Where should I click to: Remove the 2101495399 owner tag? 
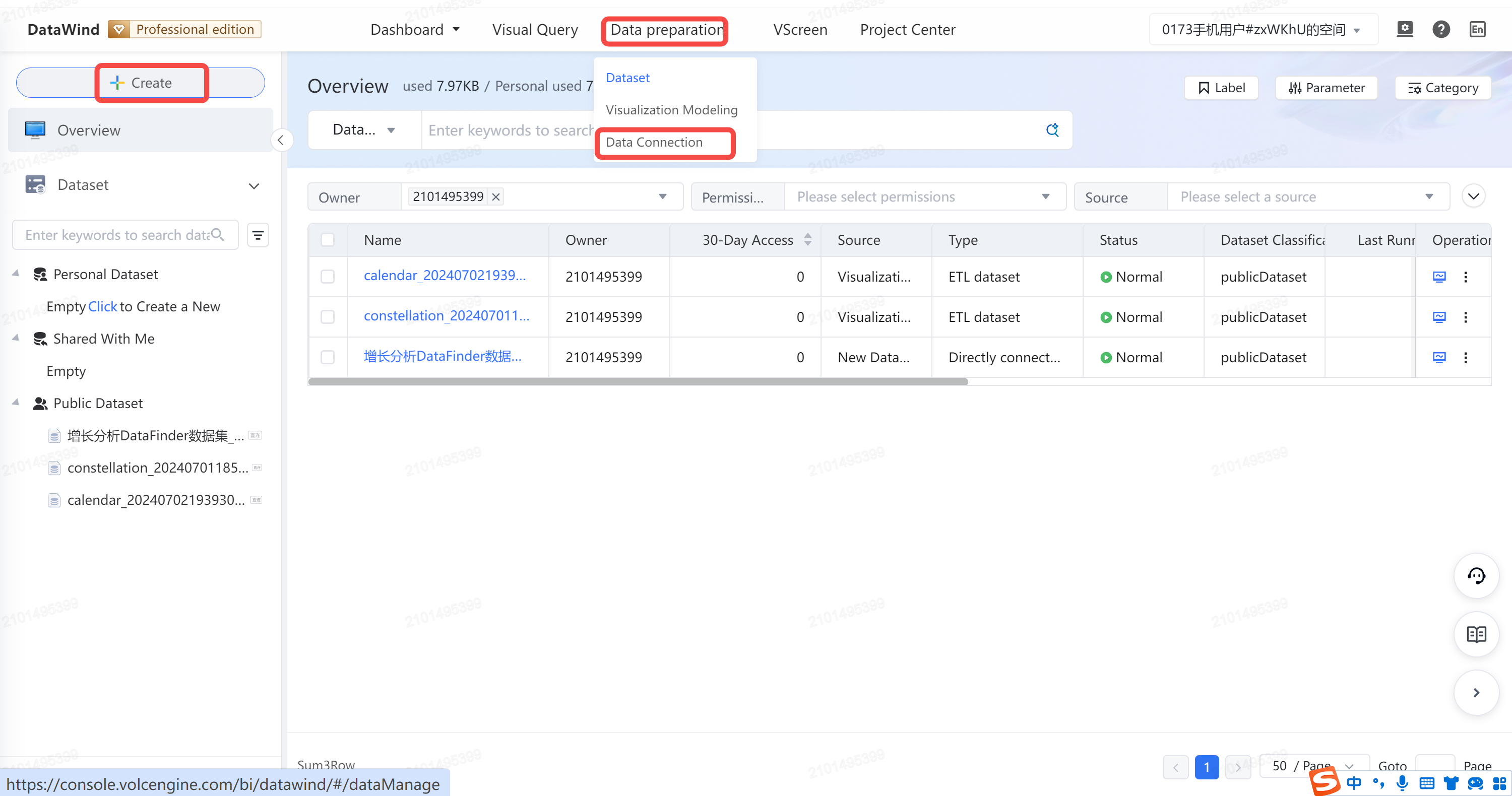[x=496, y=196]
